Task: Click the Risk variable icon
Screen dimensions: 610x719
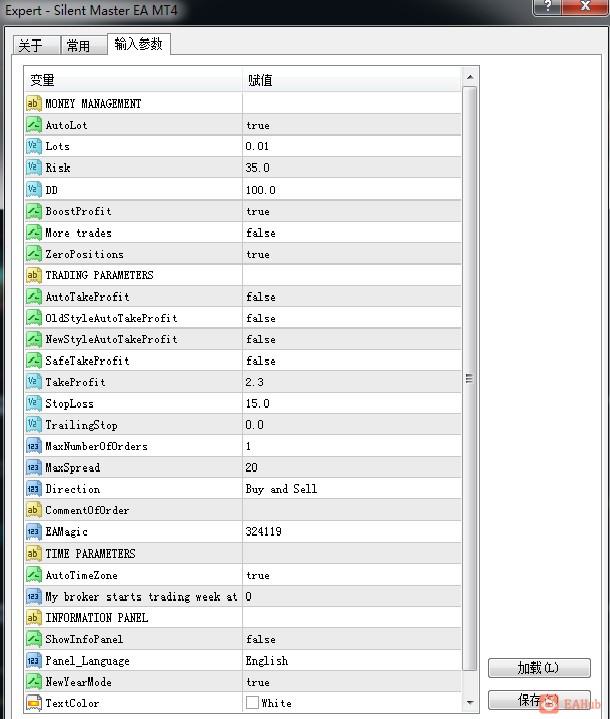Action: click(33, 167)
